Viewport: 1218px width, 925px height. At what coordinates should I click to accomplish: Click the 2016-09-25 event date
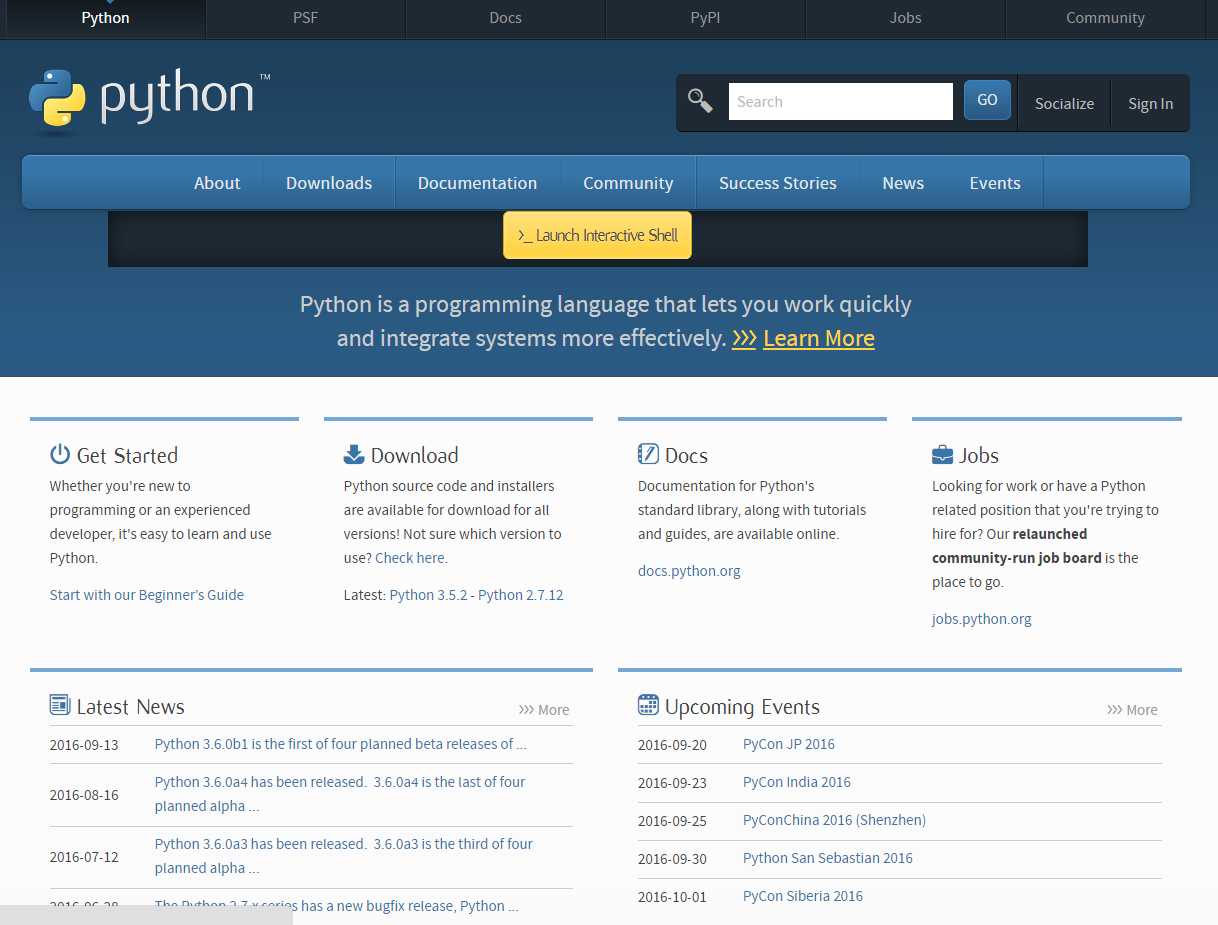(672, 821)
